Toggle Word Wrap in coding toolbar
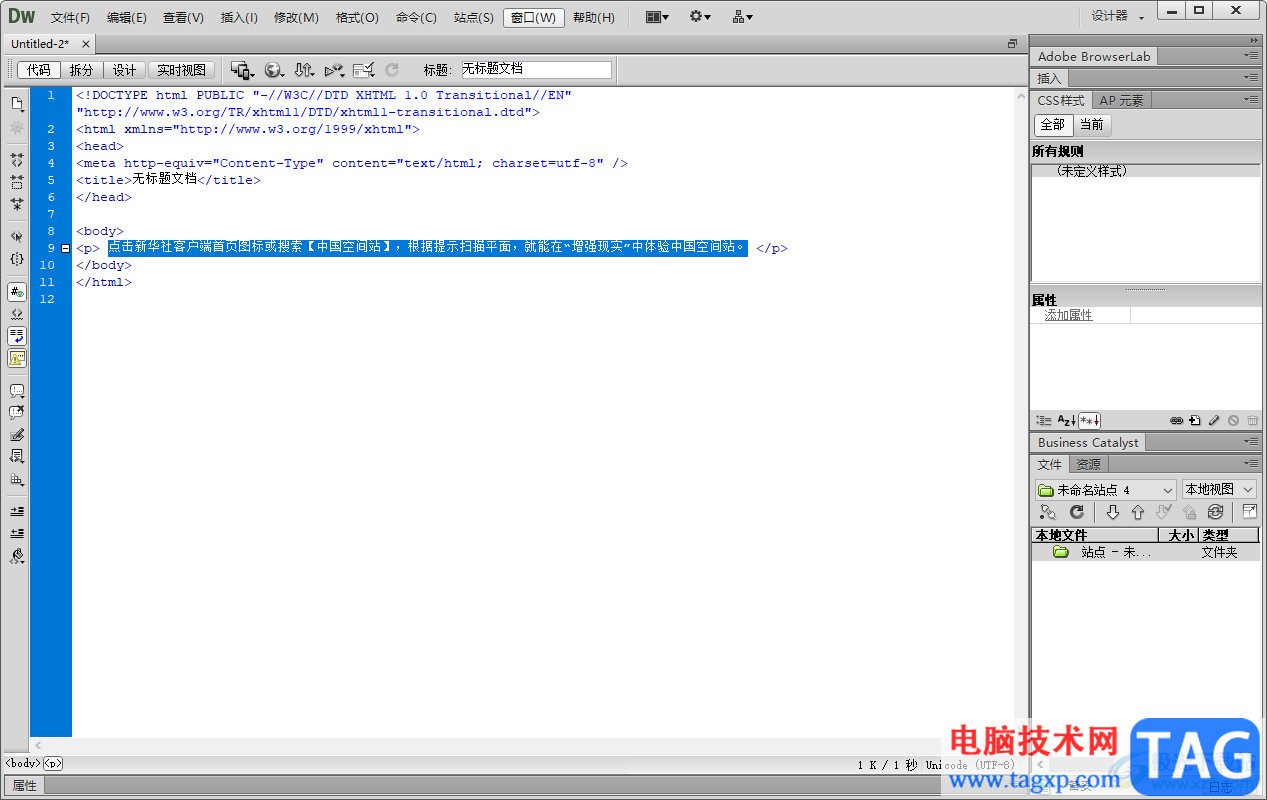Viewport: 1267px width, 800px height. coord(17,336)
